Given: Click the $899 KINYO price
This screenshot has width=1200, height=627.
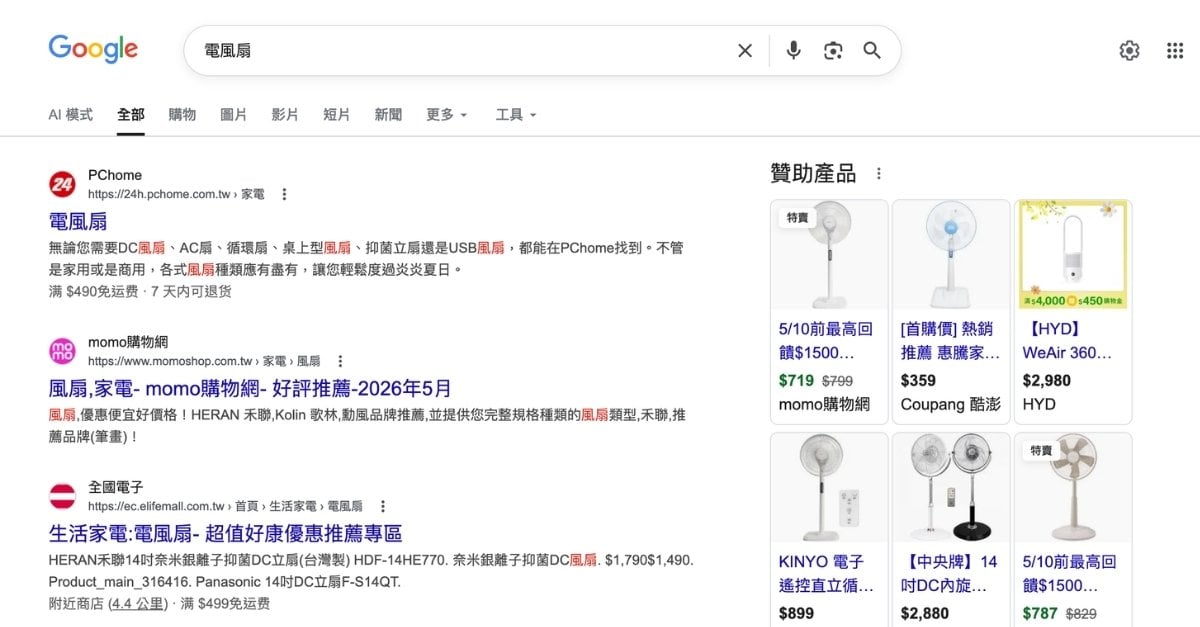Looking at the screenshot, I should coord(796,613).
